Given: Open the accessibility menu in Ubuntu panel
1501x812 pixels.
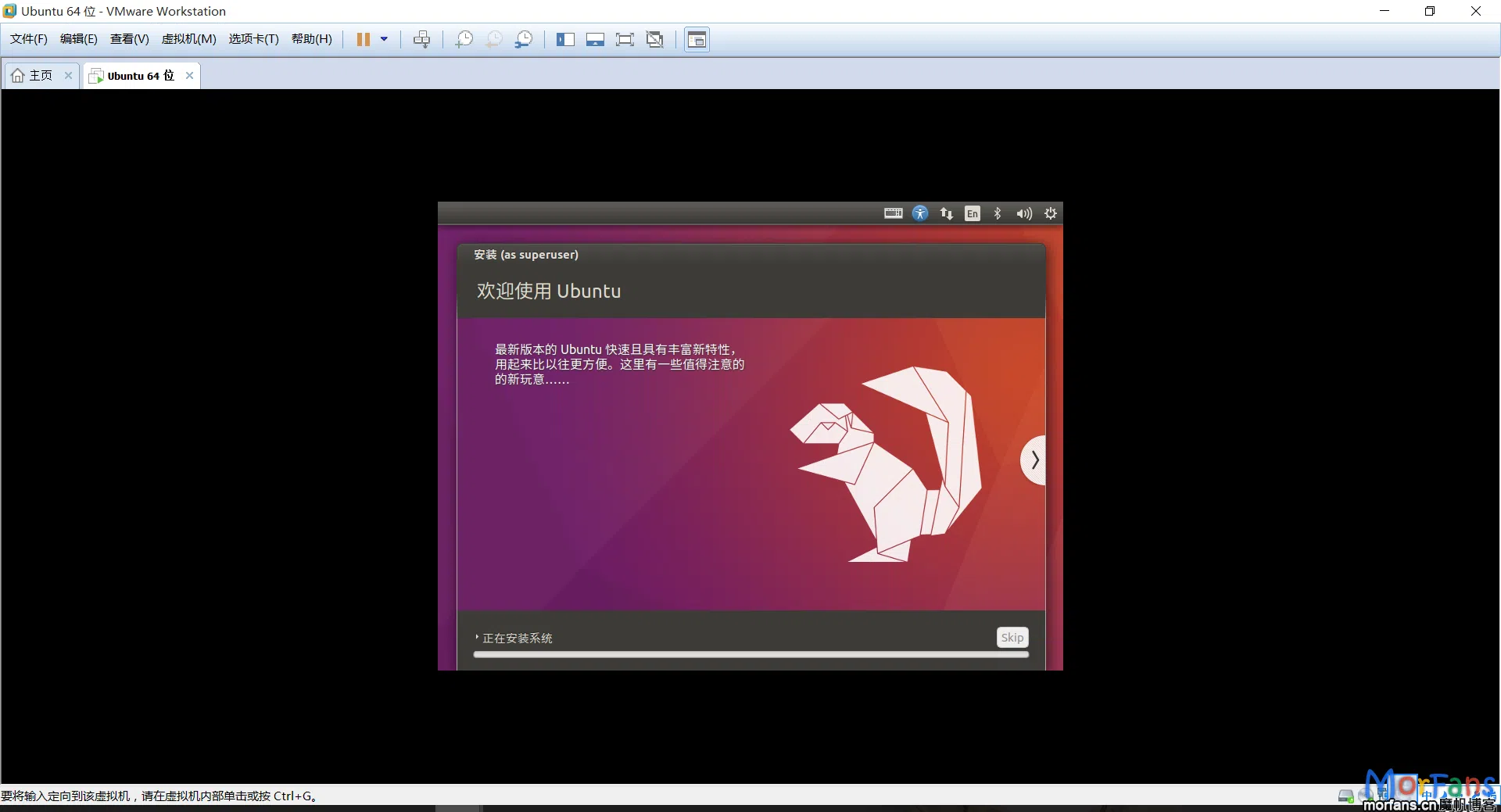Looking at the screenshot, I should [920, 213].
